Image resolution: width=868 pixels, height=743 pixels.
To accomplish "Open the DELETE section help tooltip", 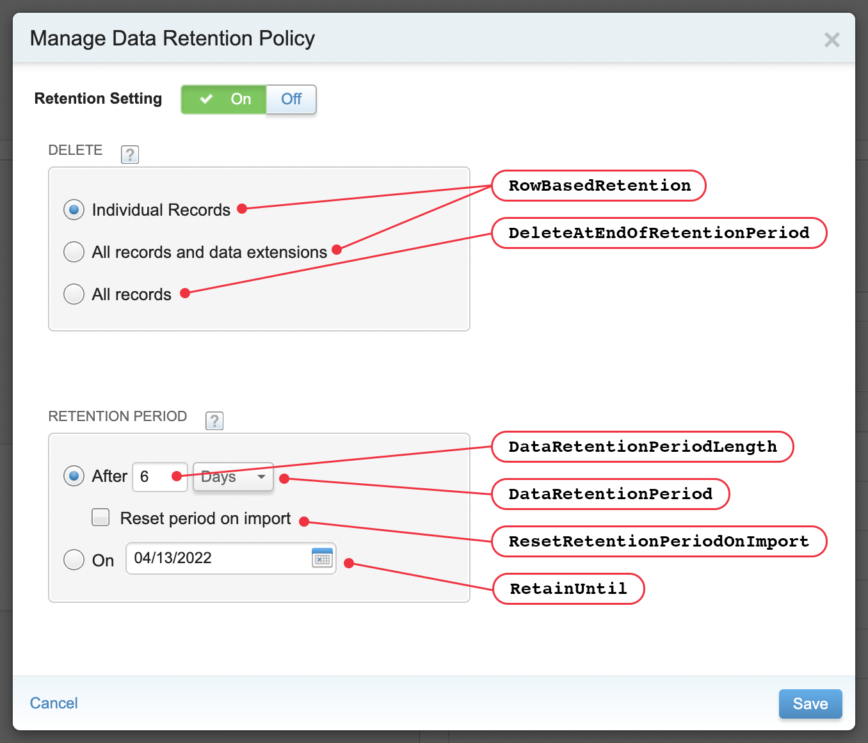I will click(129, 153).
